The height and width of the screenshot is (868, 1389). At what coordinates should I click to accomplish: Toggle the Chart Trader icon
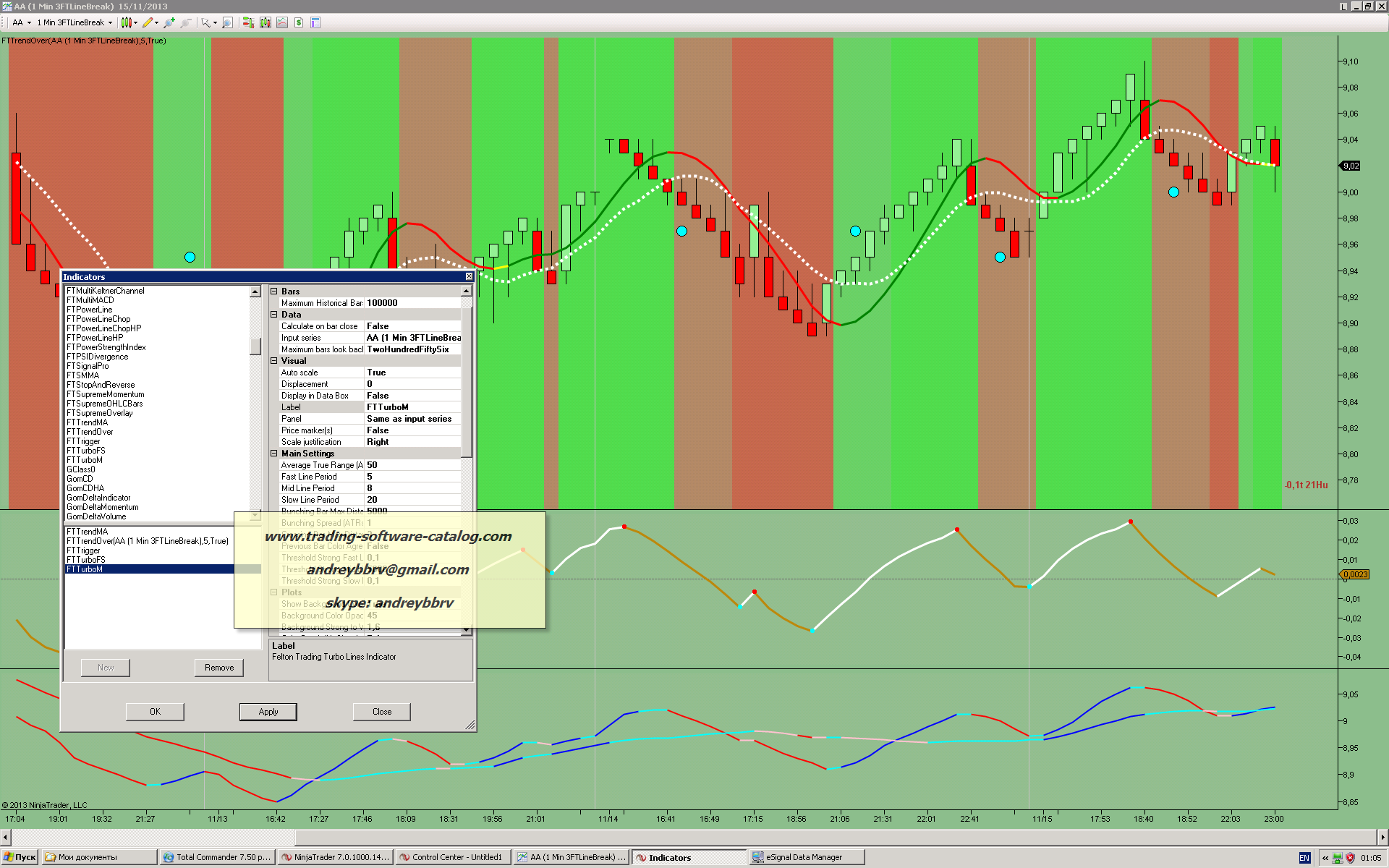tap(248, 22)
